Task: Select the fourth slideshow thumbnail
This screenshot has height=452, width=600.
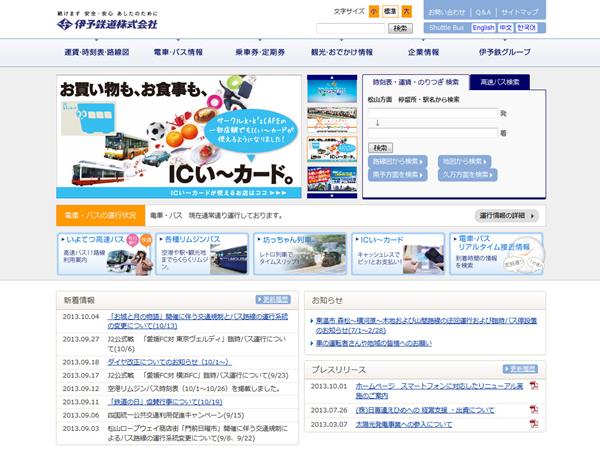Action: [332, 179]
